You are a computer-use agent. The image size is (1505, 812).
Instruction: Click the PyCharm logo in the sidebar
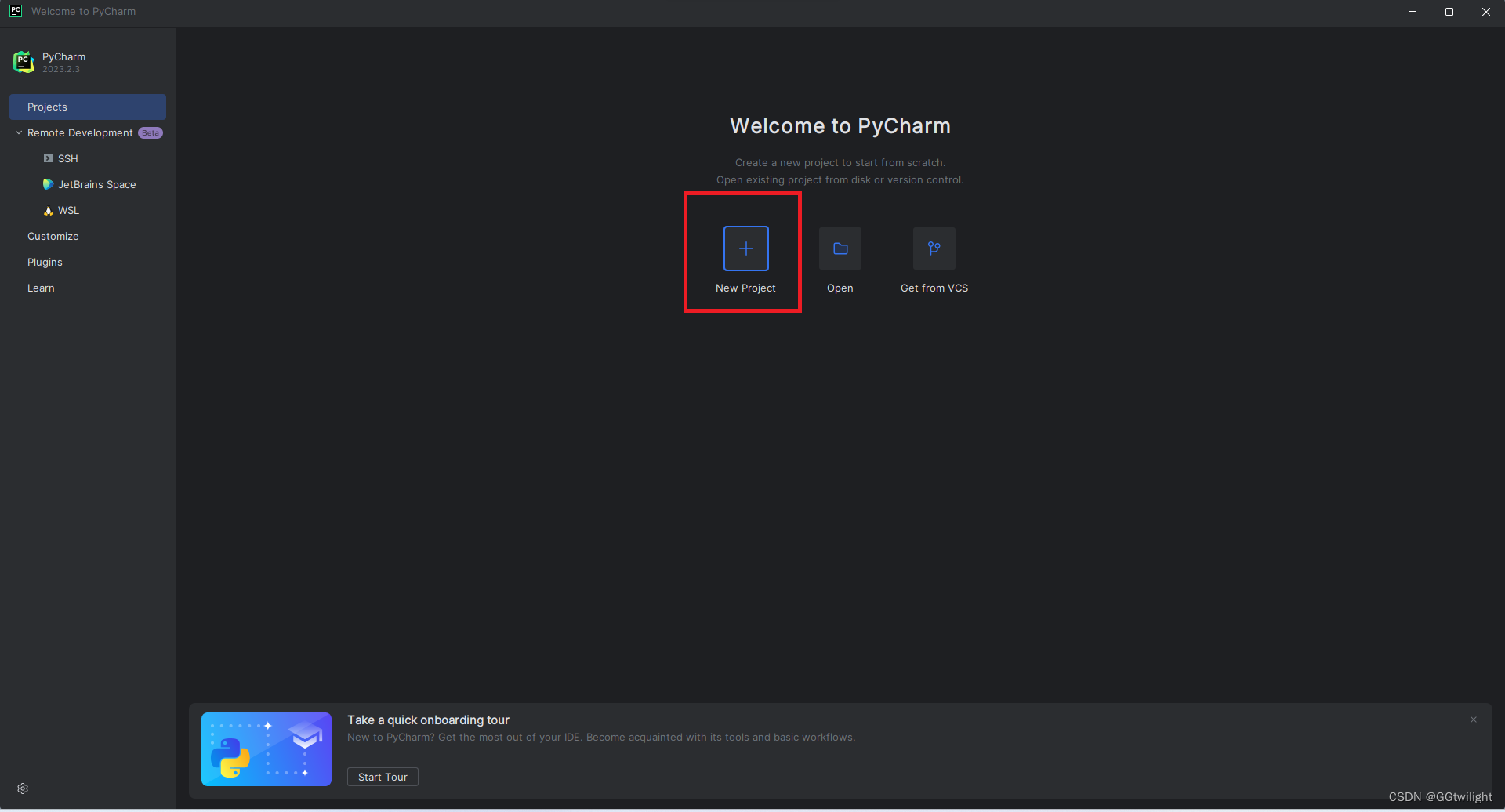[x=24, y=62]
